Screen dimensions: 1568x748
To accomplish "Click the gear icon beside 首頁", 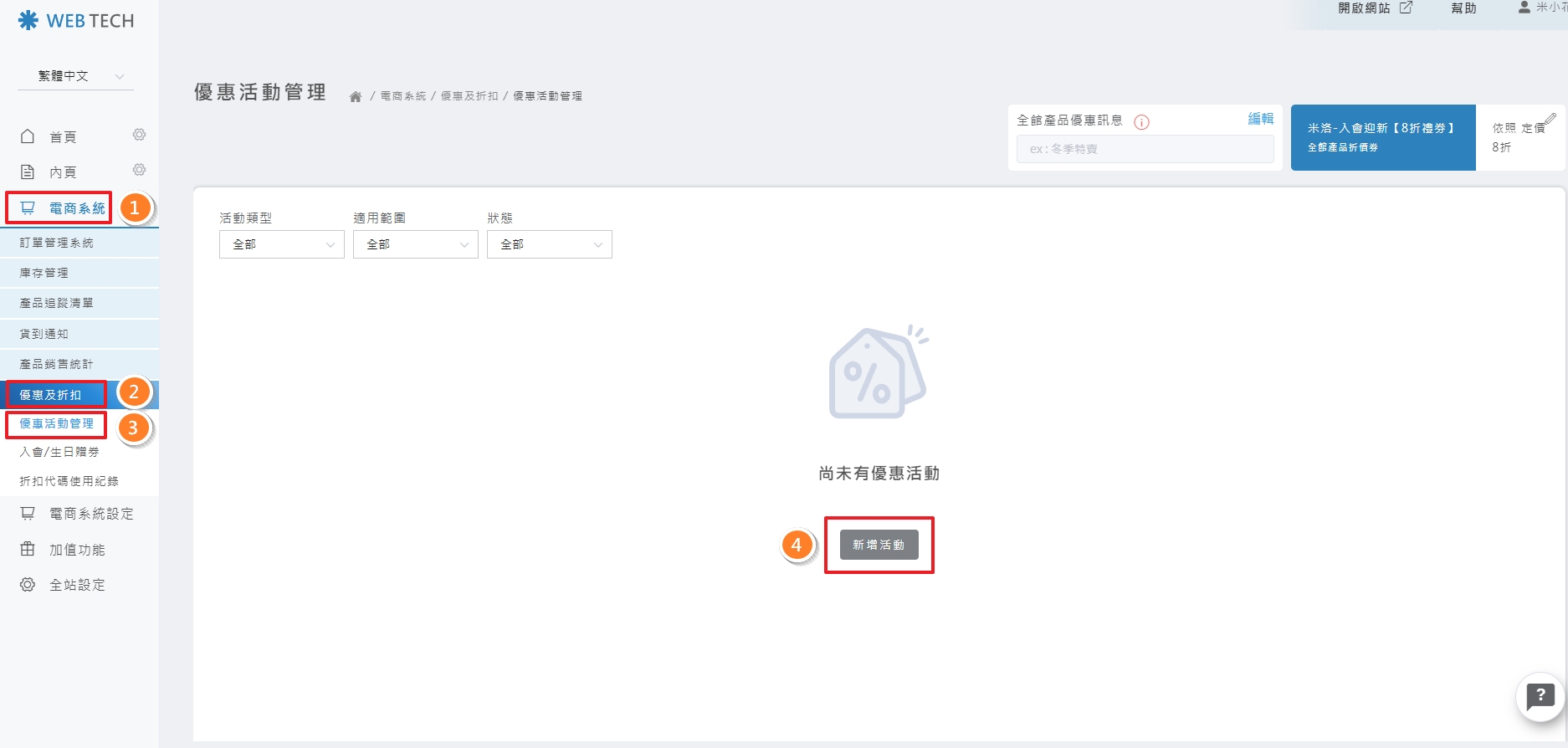I will point(139,135).
